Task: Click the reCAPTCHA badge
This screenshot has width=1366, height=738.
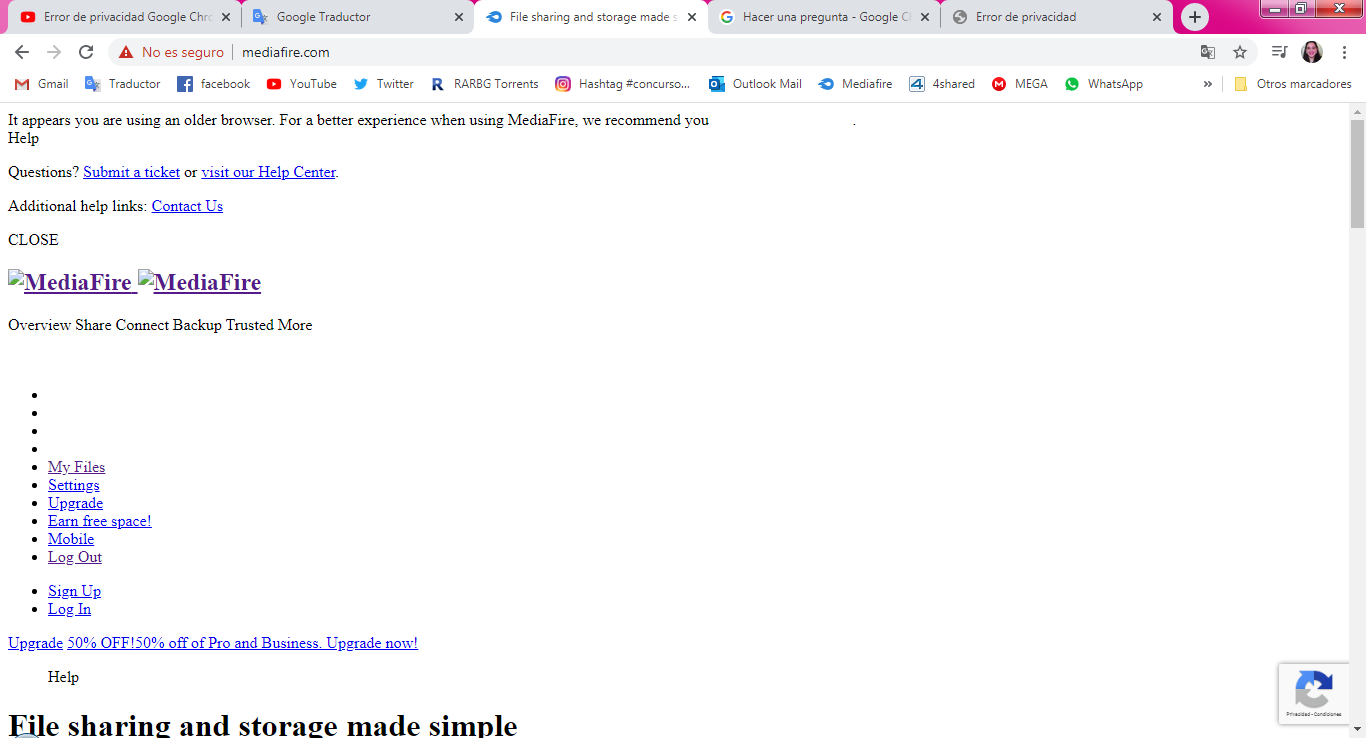Action: (1313, 693)
